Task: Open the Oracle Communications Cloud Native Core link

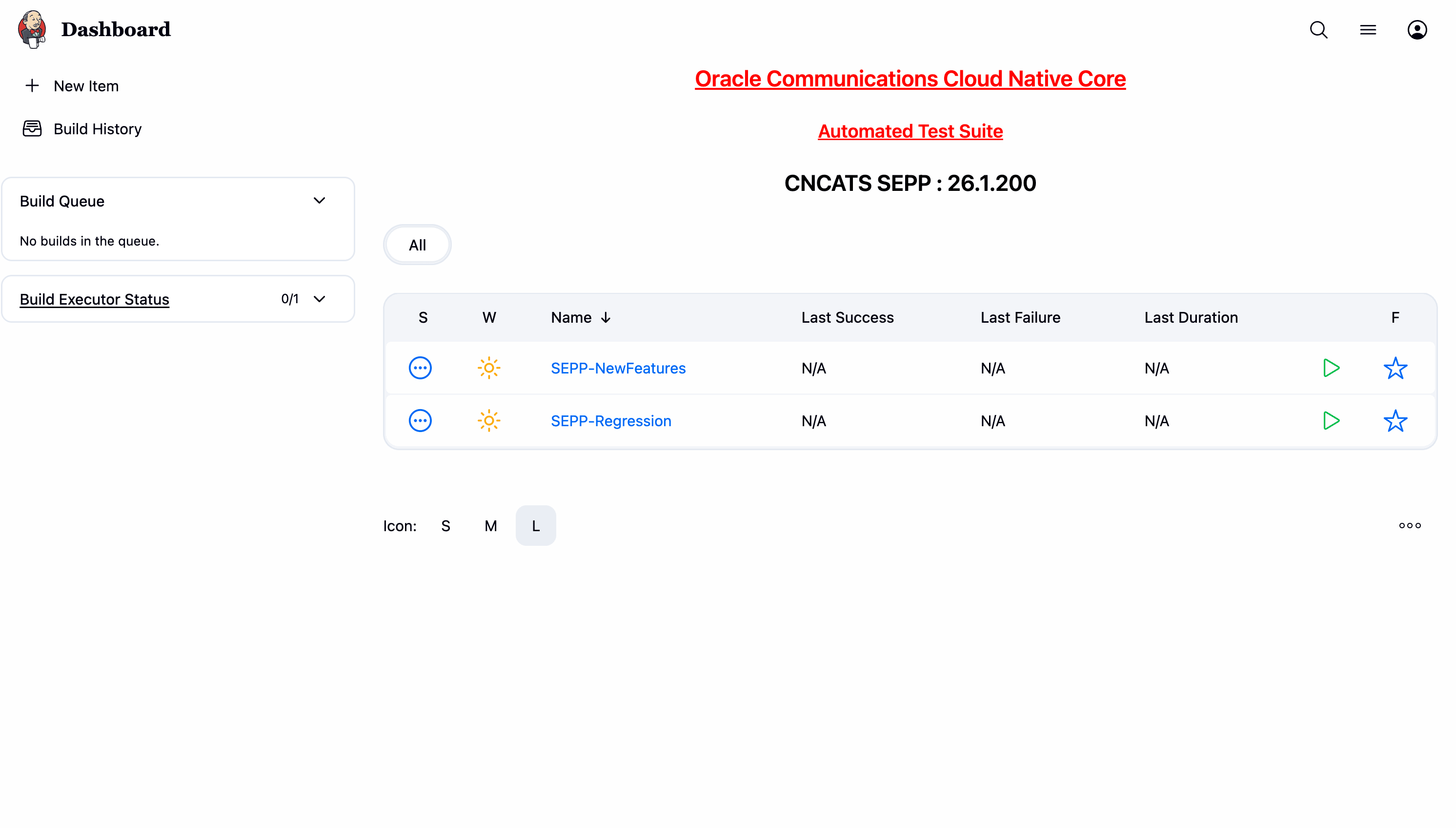Action: [x=910, y=79]
